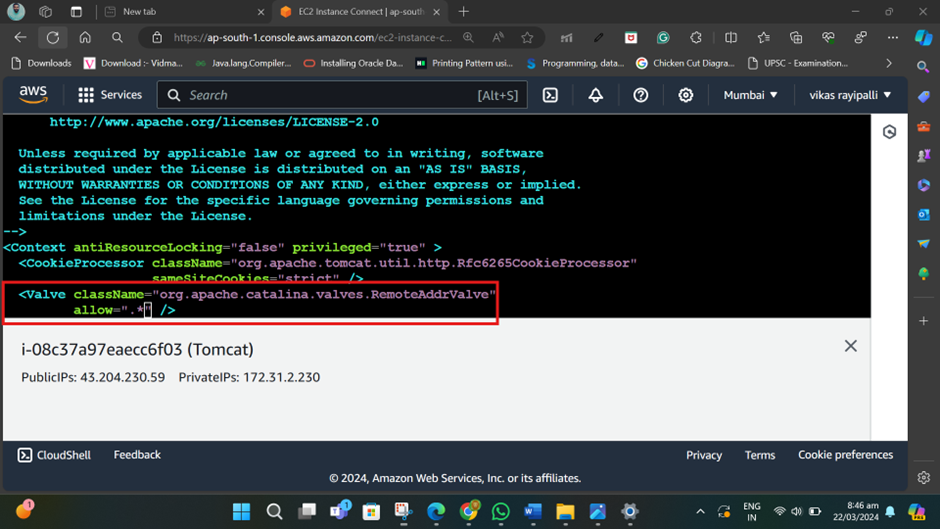Open Collections icon in toolbar
This screenshot has width=940, height=529.
point(796,38)
